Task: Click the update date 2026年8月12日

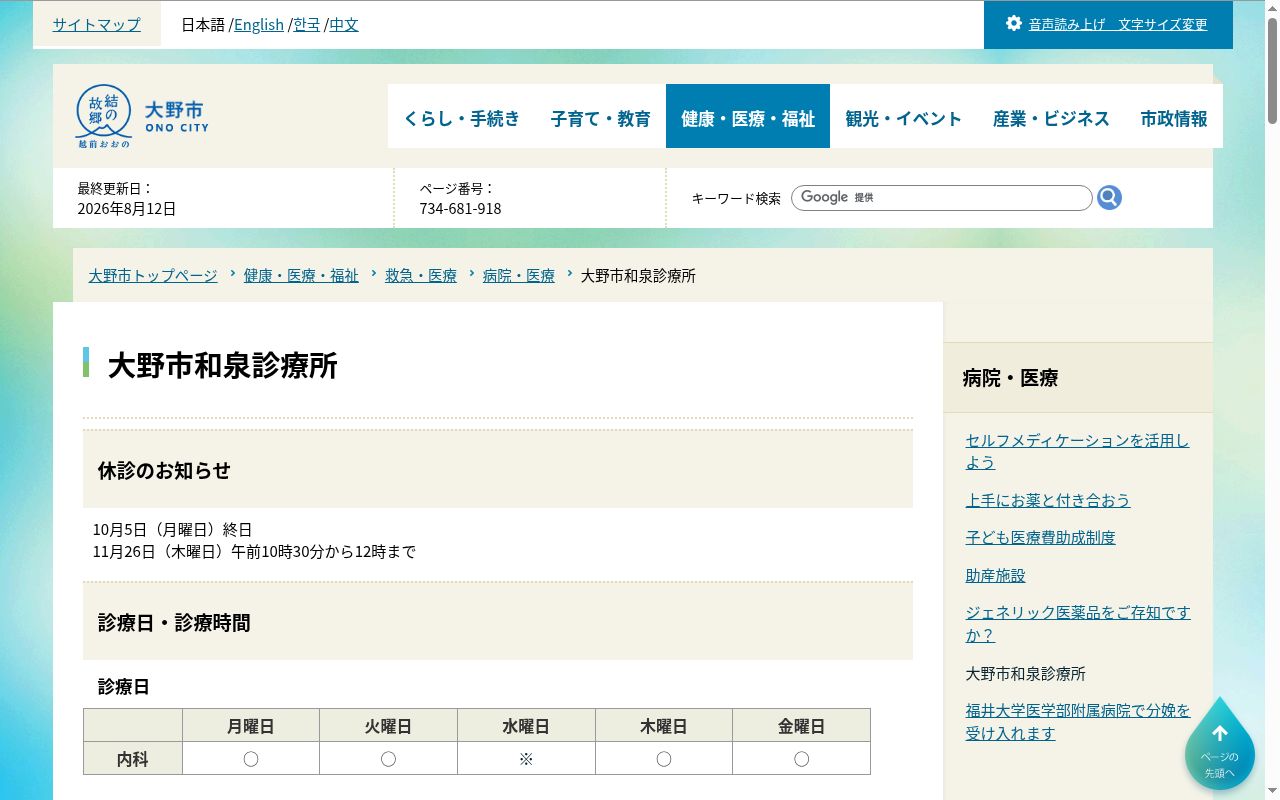Action: 127,209
